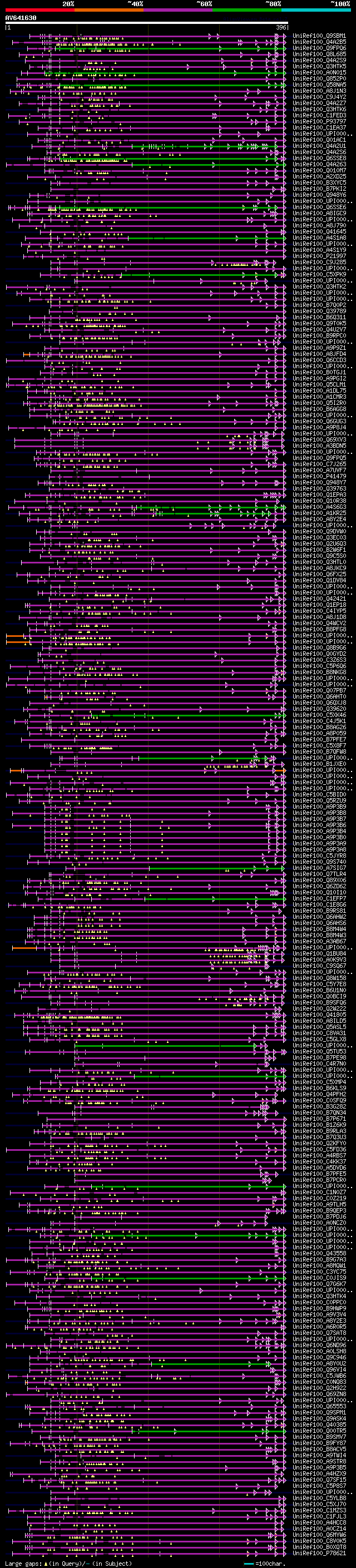Select label UniRef100_Q89X06
Image resolution: width=356 pixels, height=1568 pixels.
(x=319, y=880)
